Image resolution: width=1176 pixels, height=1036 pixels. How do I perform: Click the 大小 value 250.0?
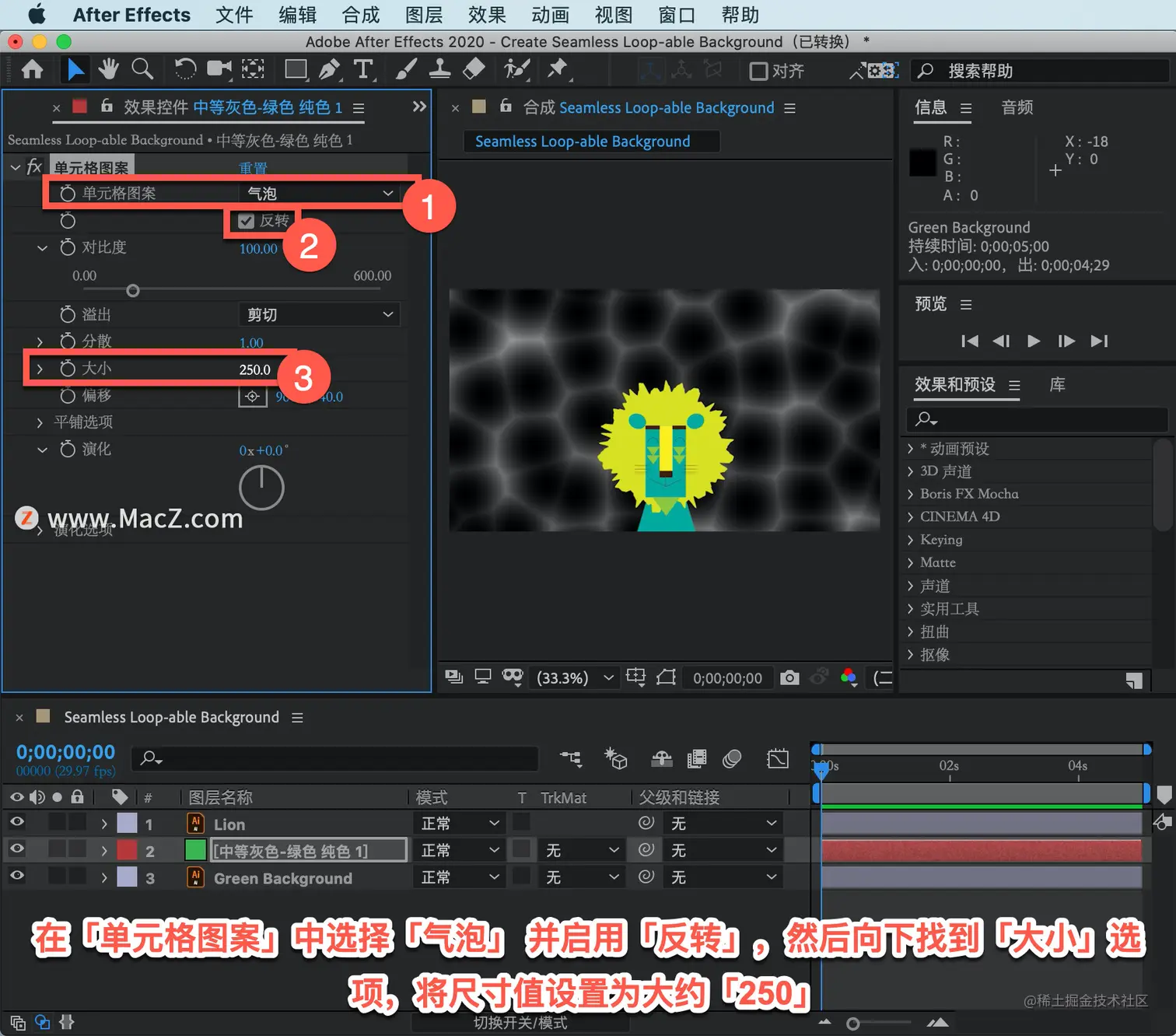(254, 369)
